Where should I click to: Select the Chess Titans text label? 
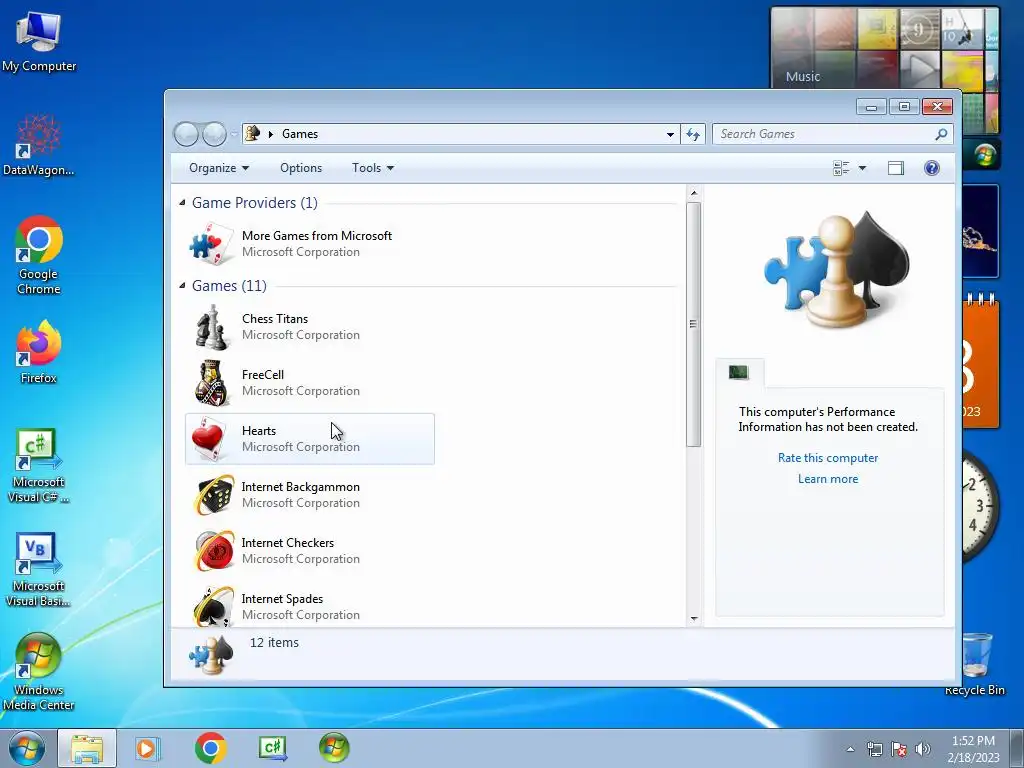coord(275,319)
